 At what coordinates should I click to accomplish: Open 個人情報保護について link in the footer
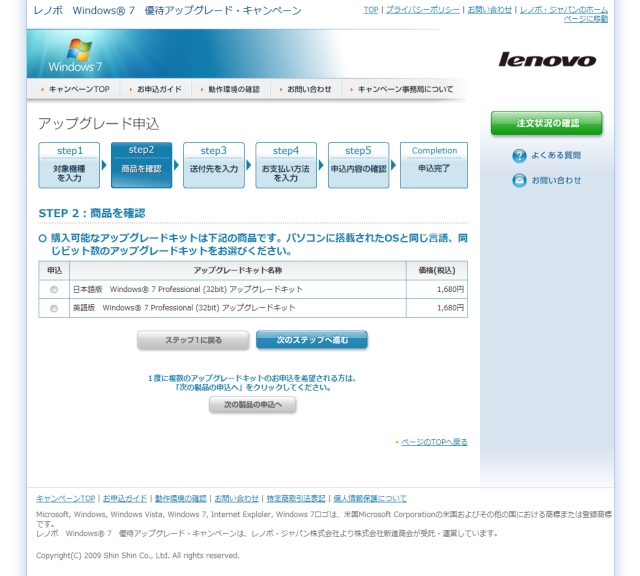[x=370, y=498]
